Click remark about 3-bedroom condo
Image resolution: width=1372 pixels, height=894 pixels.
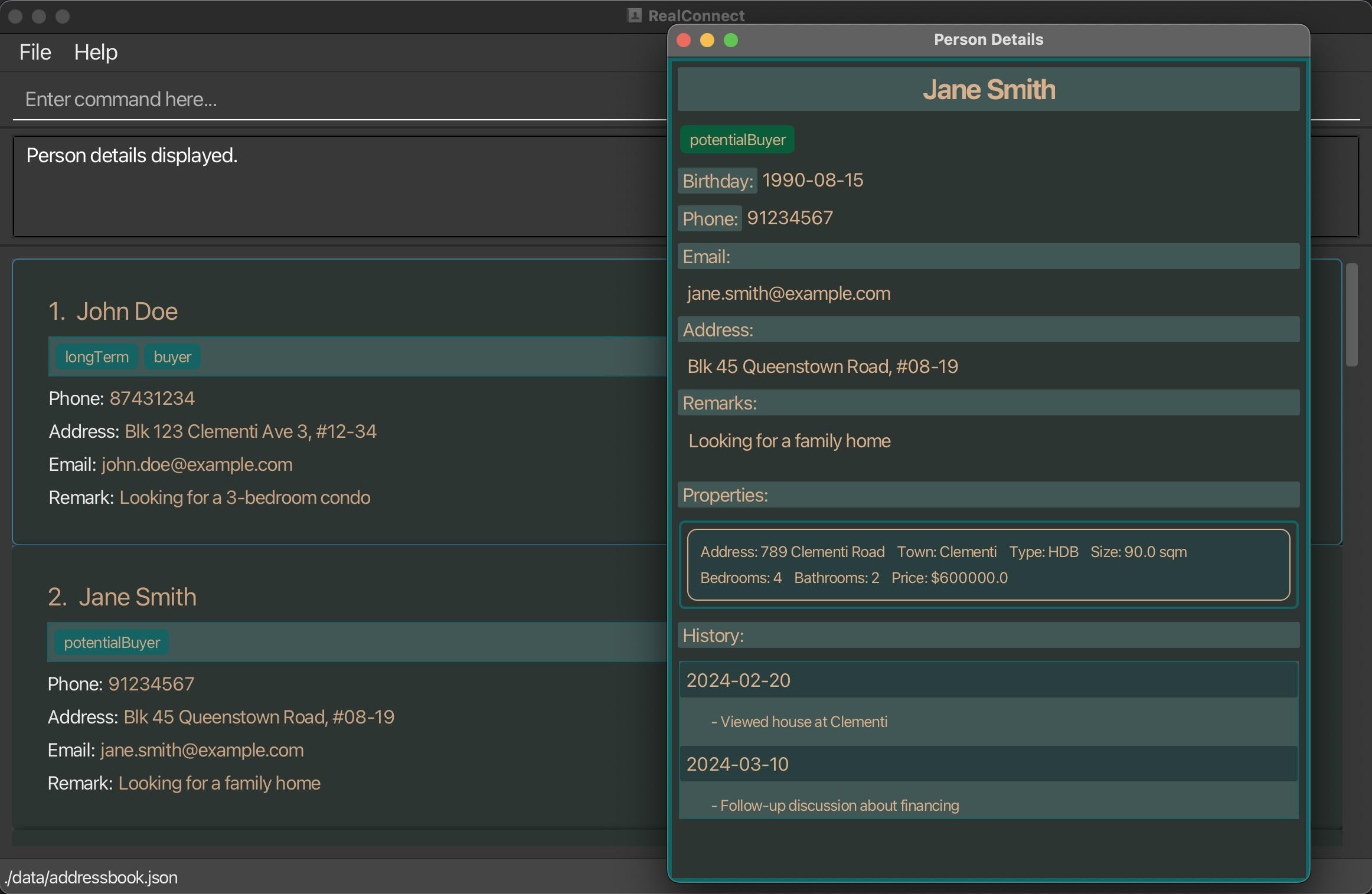[245, 497]
